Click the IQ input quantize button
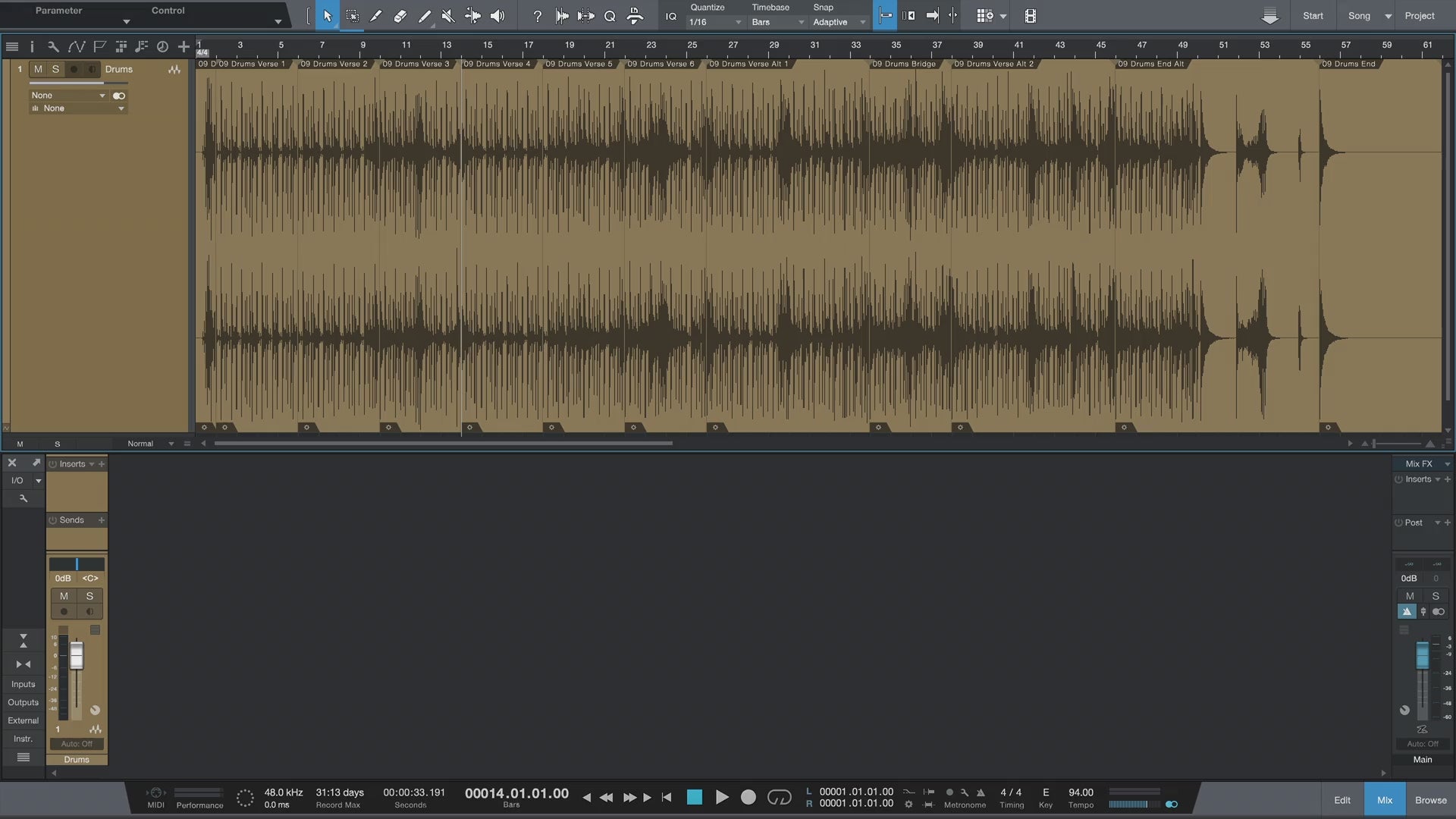This screenshot has height=819, width=1456. coord(671,16)
